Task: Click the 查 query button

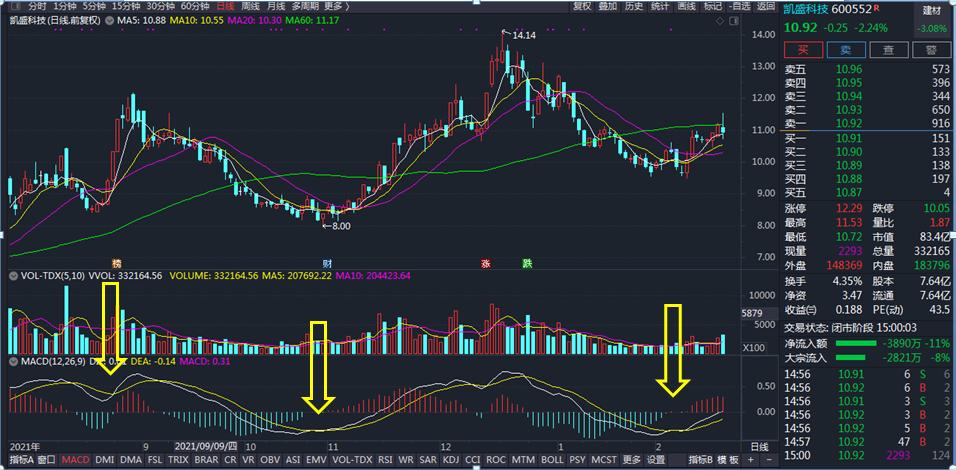Action: 888,49
